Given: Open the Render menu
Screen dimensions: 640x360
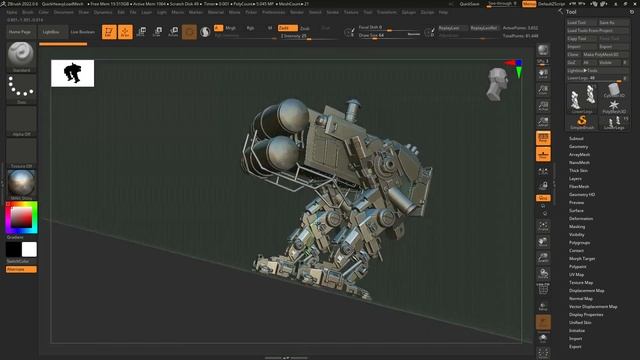Looking at the screenshot, I should 297,12.
